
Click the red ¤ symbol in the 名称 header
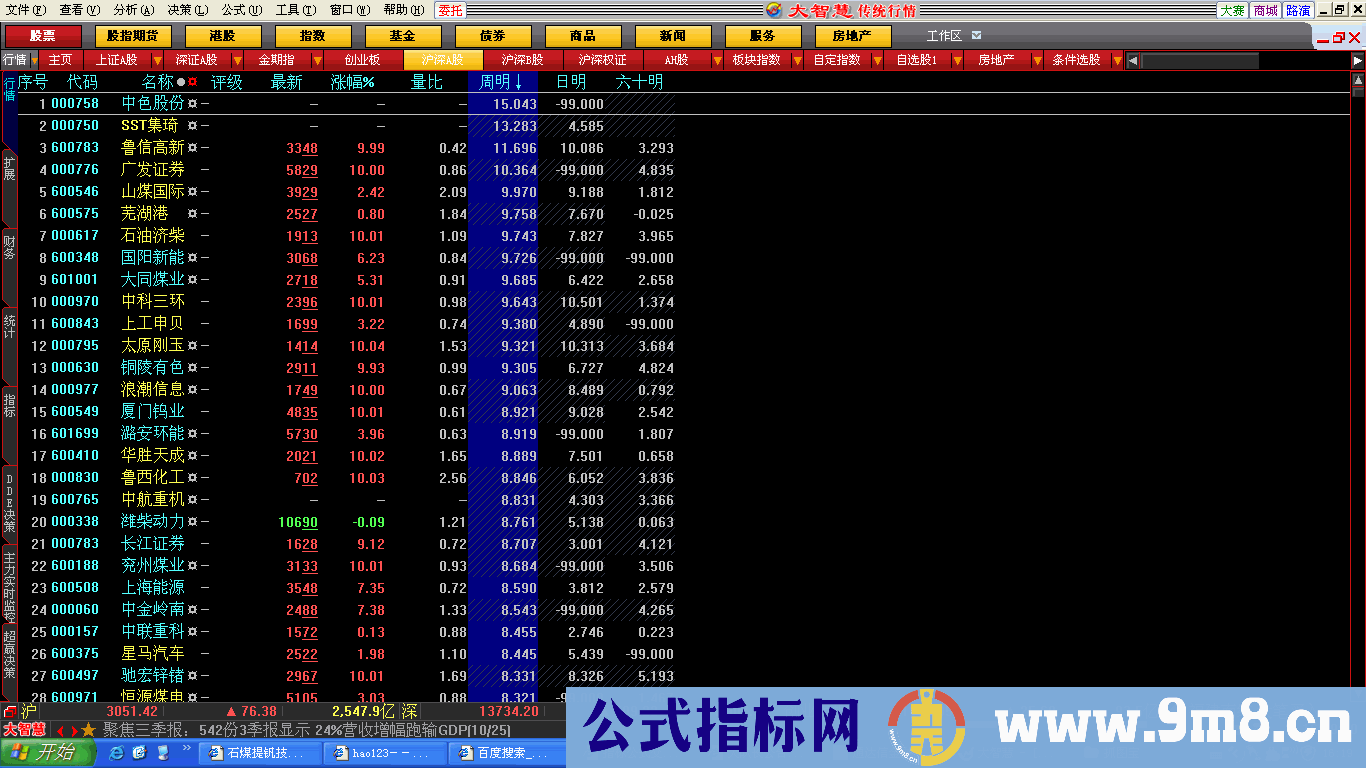pos(193,82)
